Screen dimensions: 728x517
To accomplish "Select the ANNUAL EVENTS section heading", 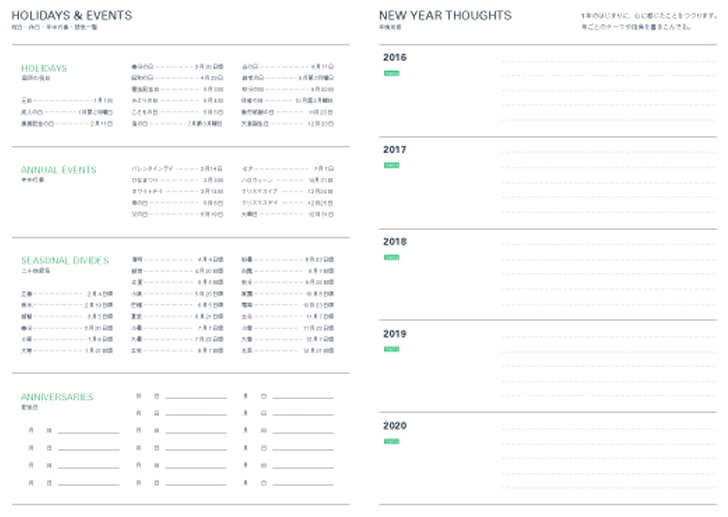I will pyautogui.click(x=59, y=170).
